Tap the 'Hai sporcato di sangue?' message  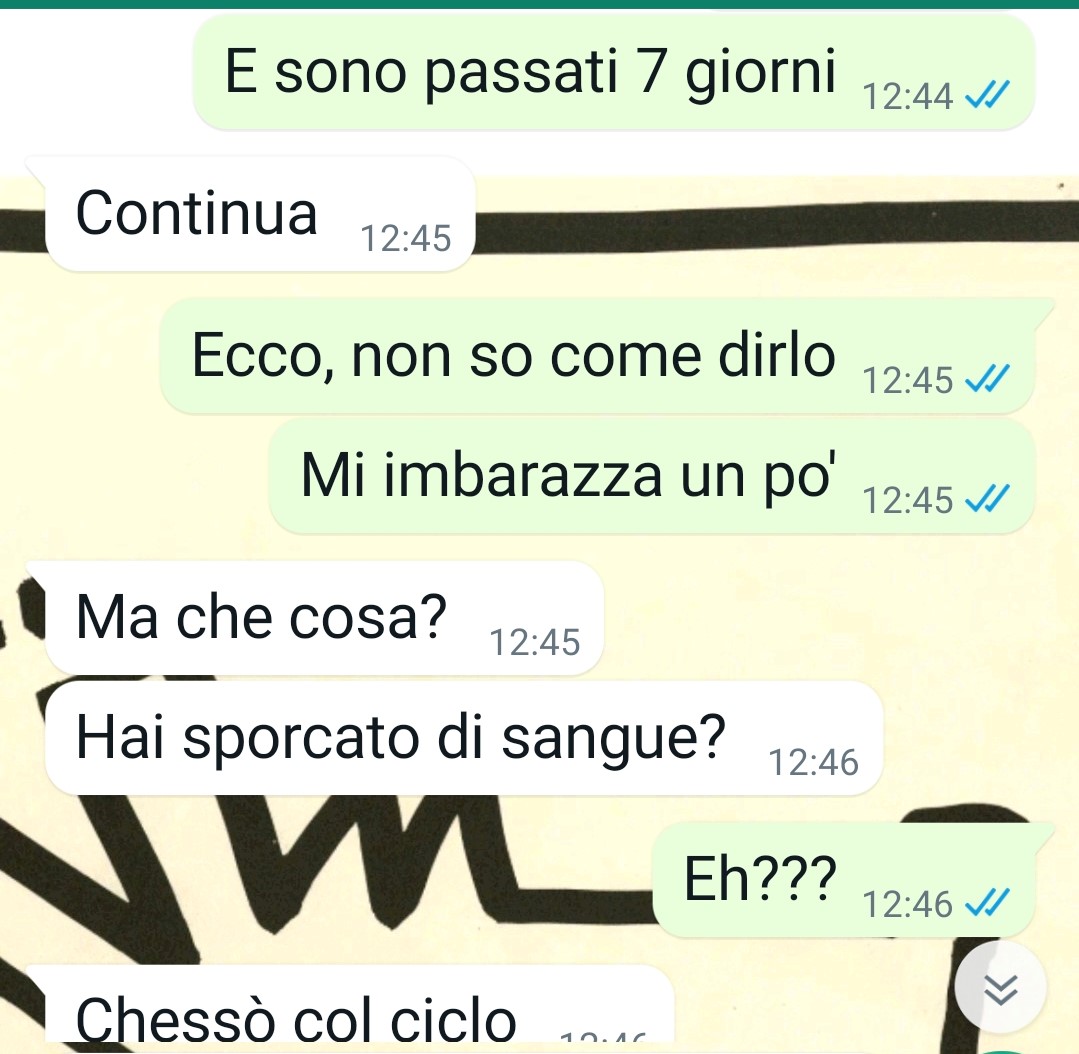[464, 738]
